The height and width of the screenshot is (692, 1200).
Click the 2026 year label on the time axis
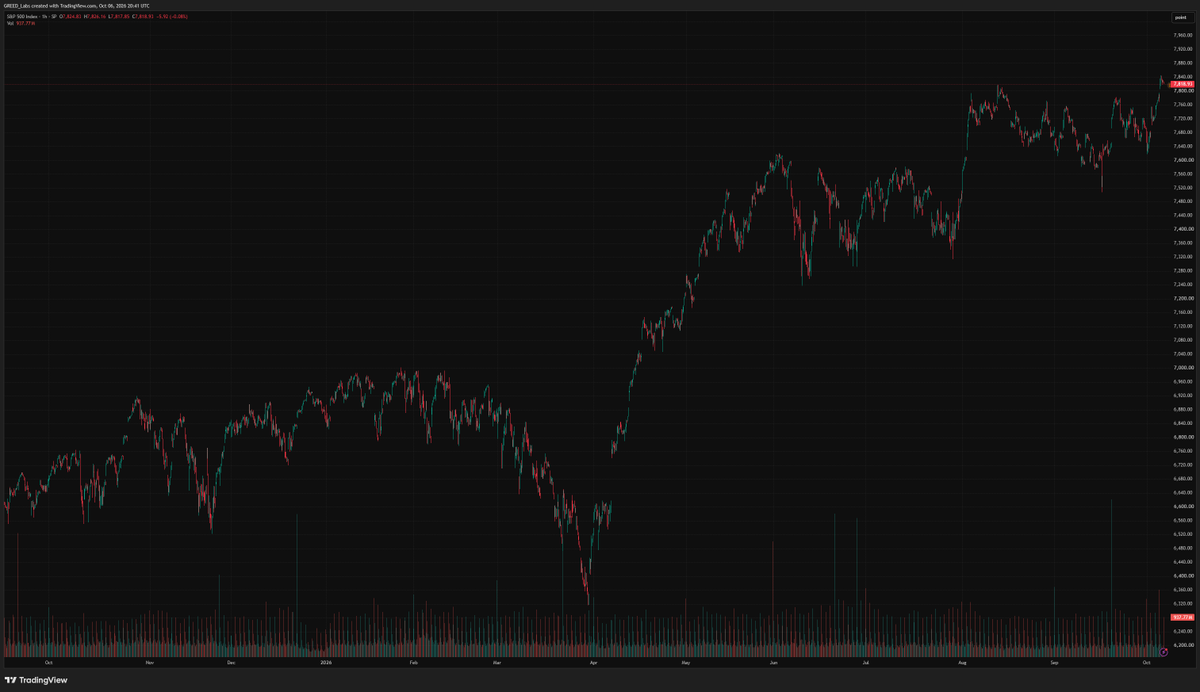[325, 663]
